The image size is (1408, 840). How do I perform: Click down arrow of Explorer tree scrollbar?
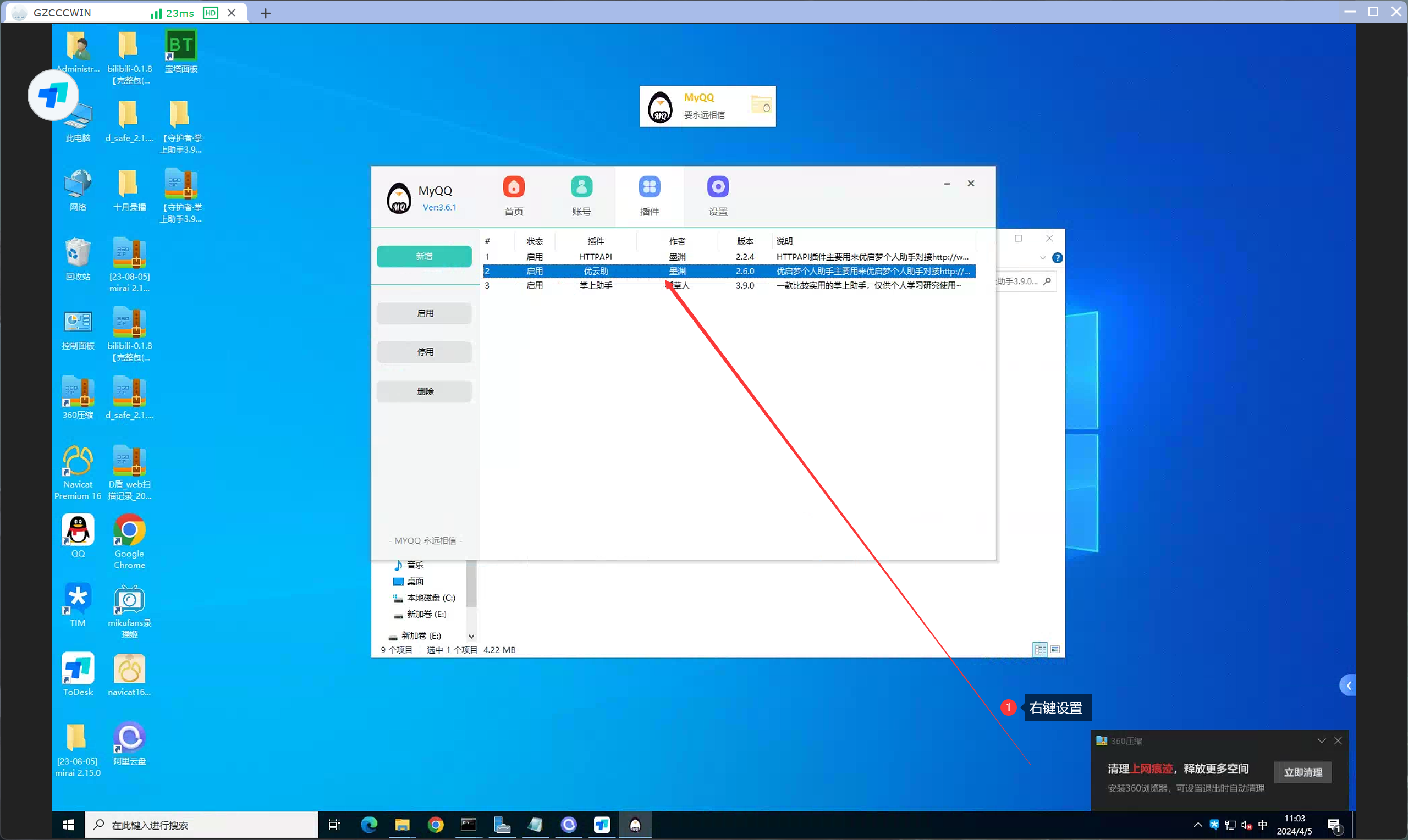click(471, 636)
